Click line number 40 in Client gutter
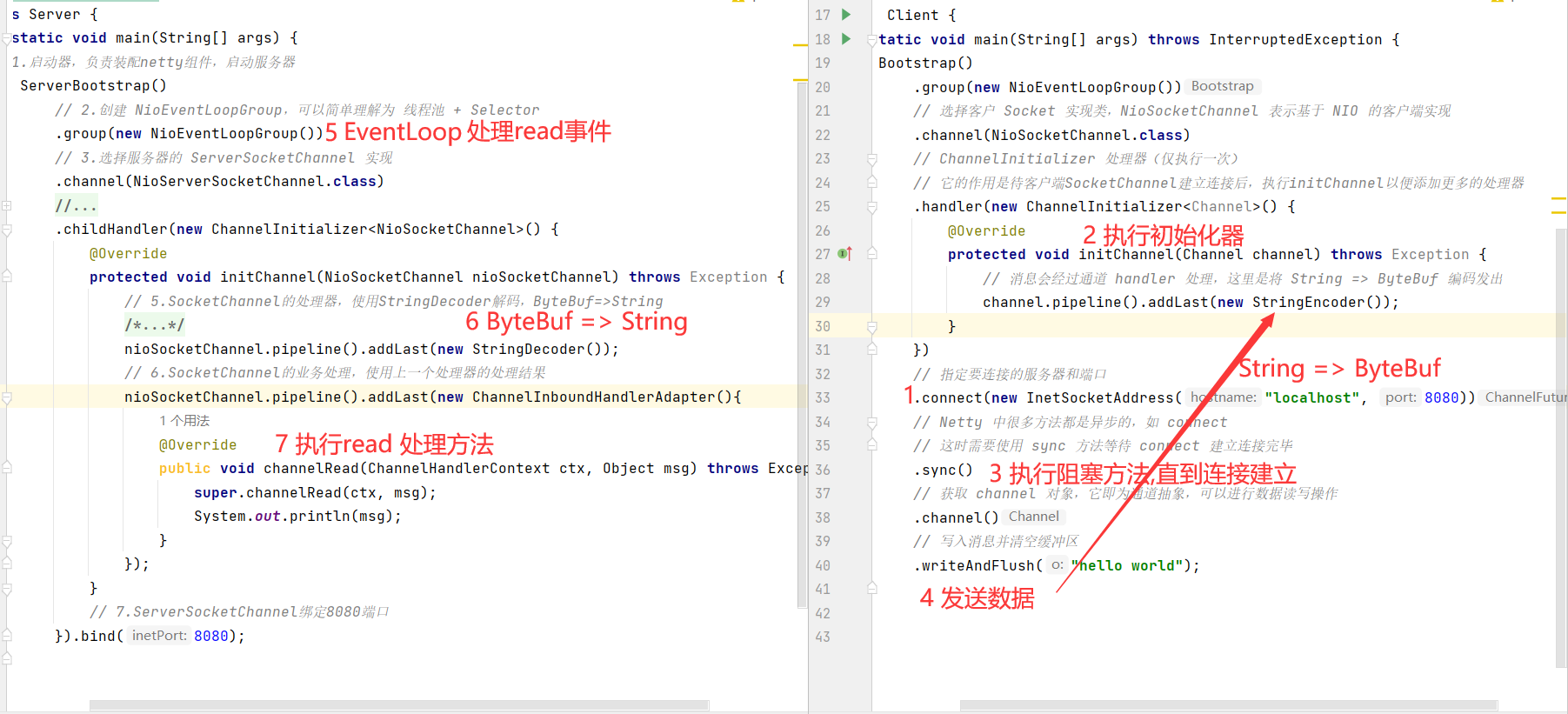1568x714 pixels. click(823, 565)
